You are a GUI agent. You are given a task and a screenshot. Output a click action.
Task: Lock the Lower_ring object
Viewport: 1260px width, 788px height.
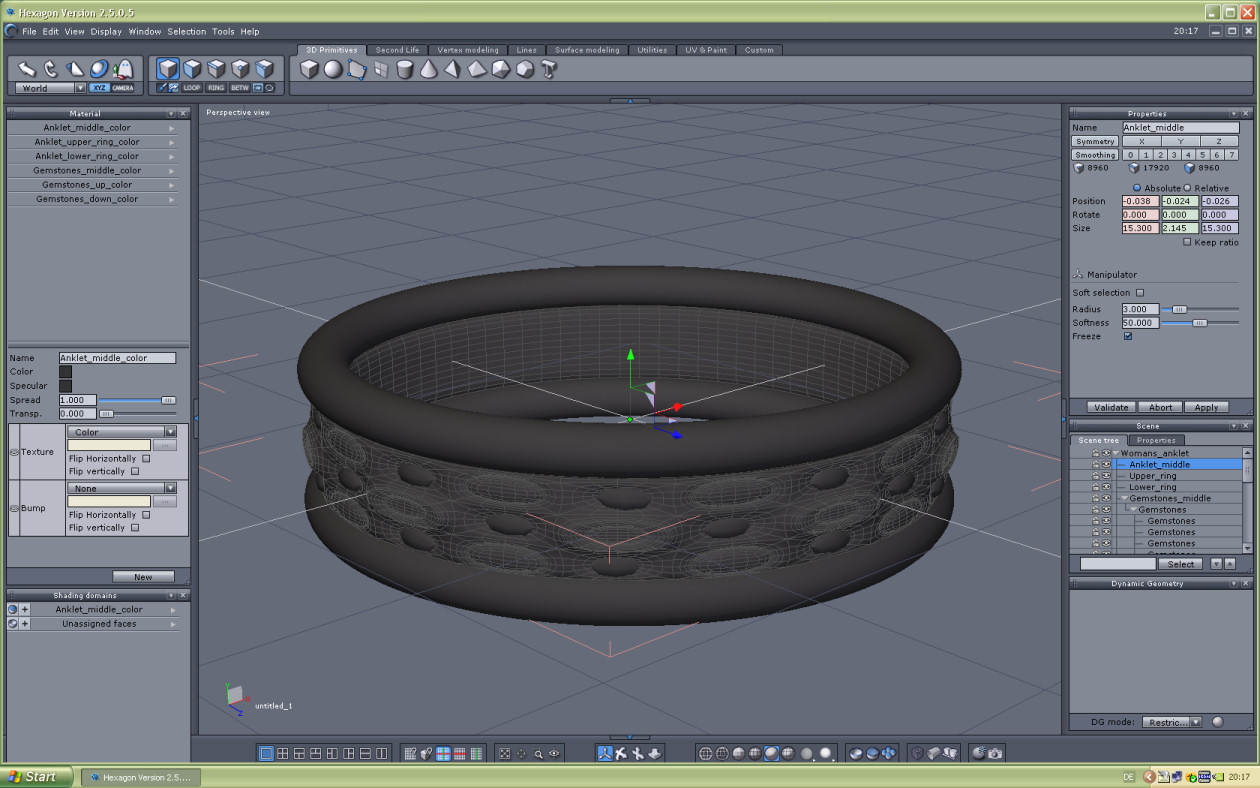click(x=1095, y=487)
